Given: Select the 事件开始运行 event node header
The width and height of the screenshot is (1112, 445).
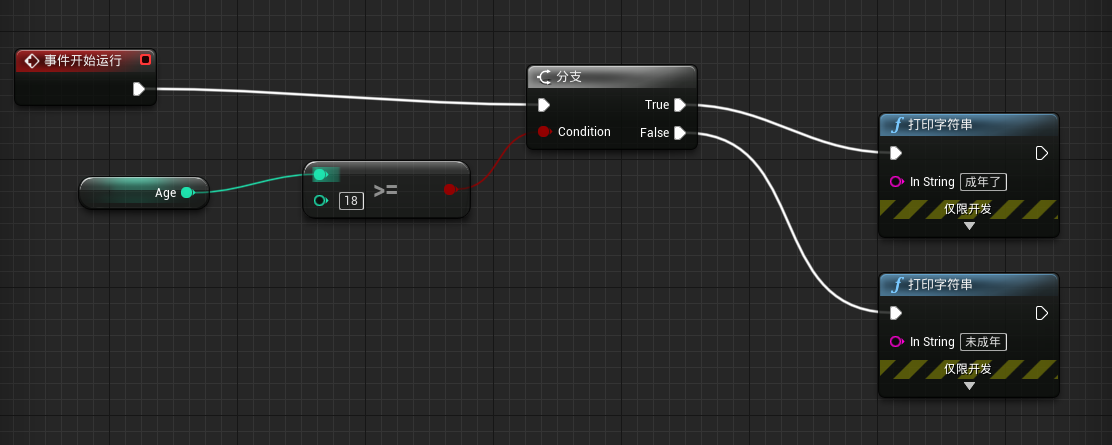Looking at the screenshot, I should pyautogui.click(x=85, y=60).
